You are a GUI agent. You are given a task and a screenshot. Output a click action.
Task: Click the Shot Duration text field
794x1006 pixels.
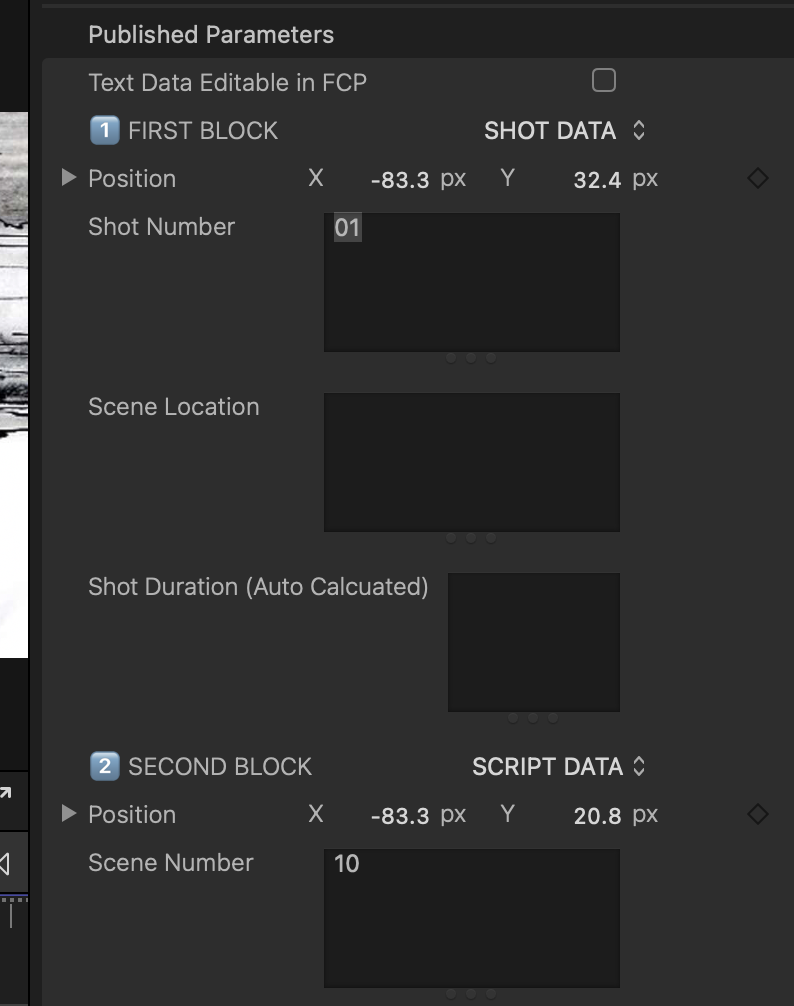pos(534,642)
